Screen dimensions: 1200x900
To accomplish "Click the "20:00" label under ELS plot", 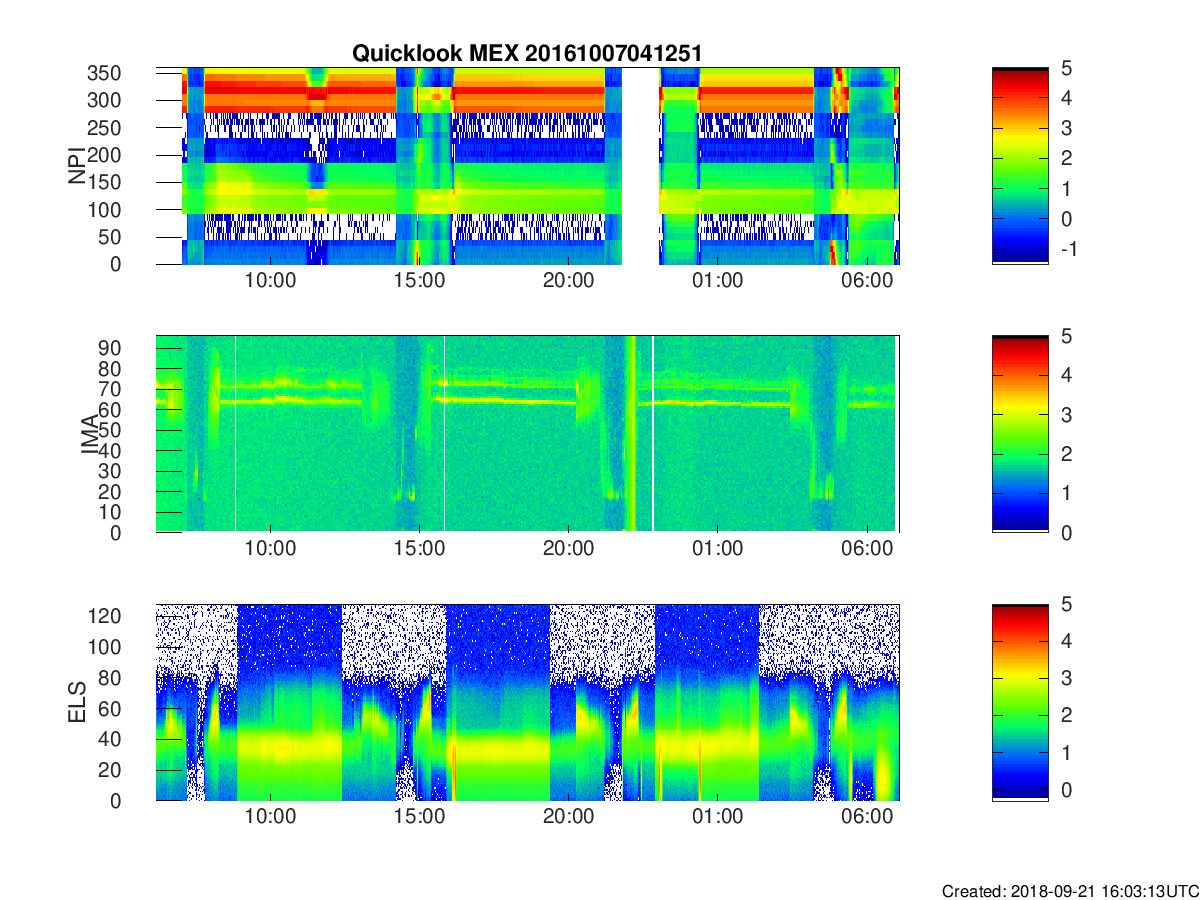I will tap(568, 817).
